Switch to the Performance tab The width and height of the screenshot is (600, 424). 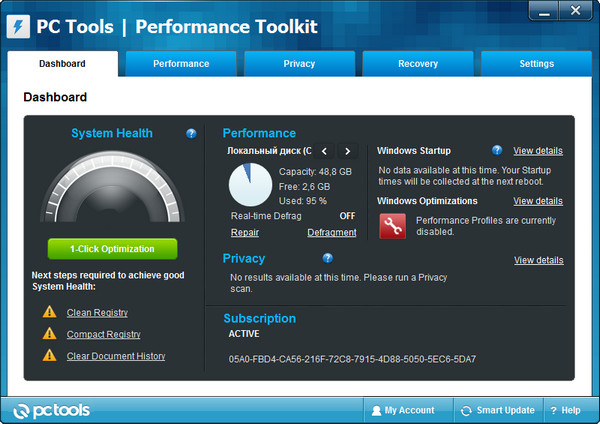click(181, 64)
